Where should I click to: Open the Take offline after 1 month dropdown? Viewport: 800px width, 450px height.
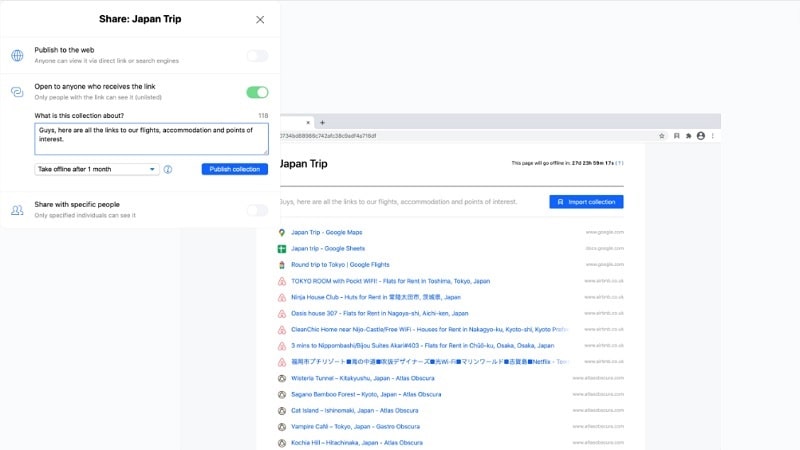click(97, 169)
